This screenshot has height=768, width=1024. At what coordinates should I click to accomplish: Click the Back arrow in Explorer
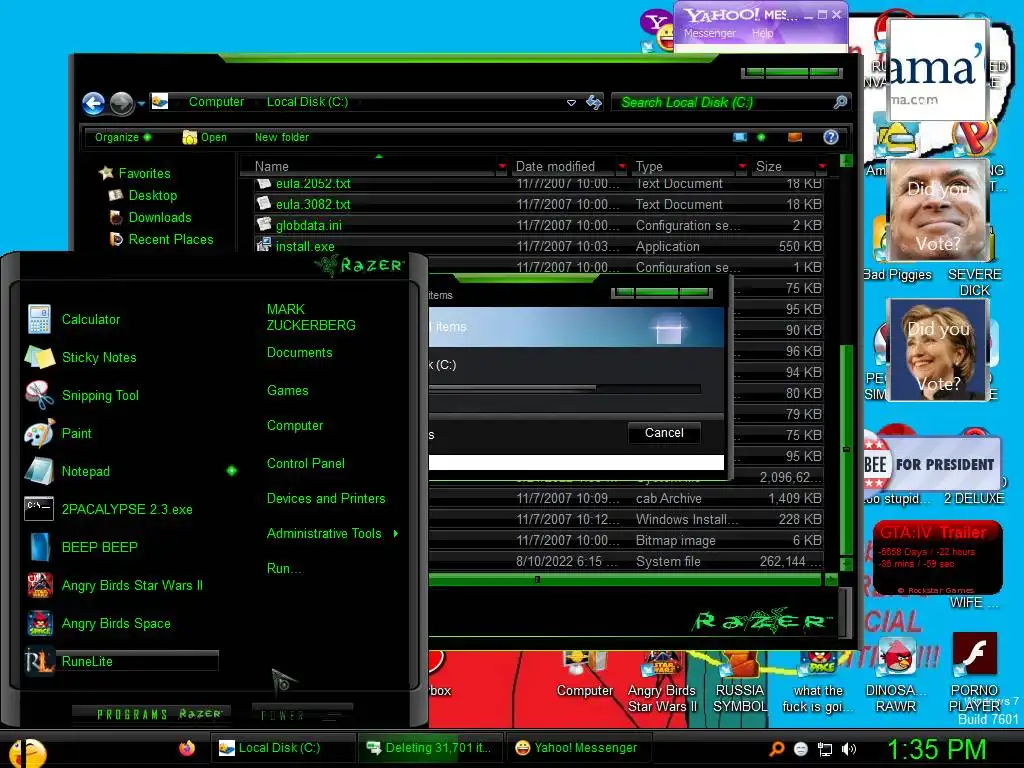pyautogui.click(x=93, y=103)
